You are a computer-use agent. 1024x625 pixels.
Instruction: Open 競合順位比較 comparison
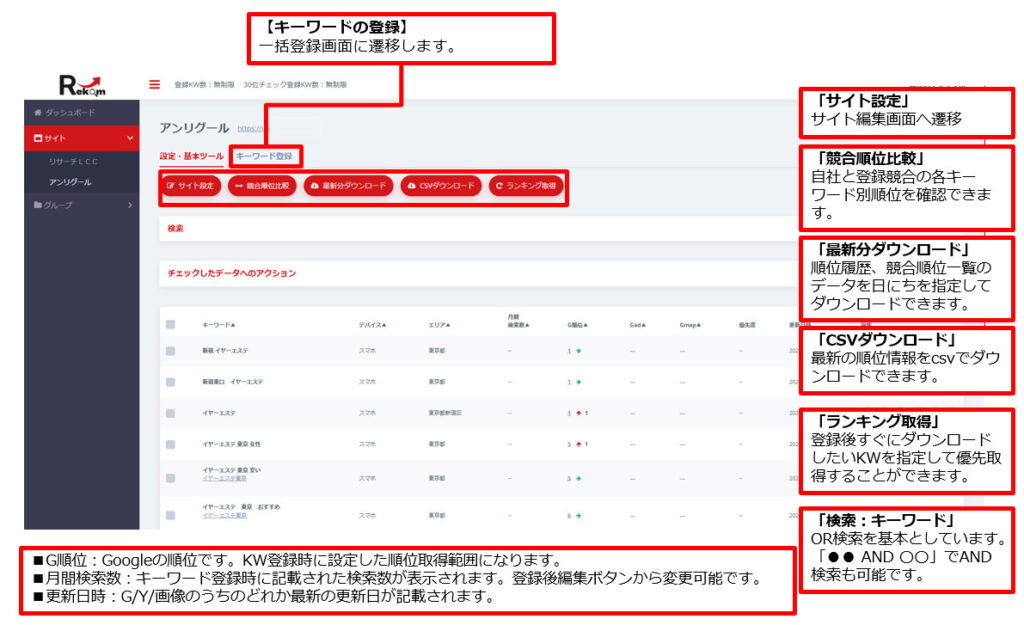(x=261, y=186)
